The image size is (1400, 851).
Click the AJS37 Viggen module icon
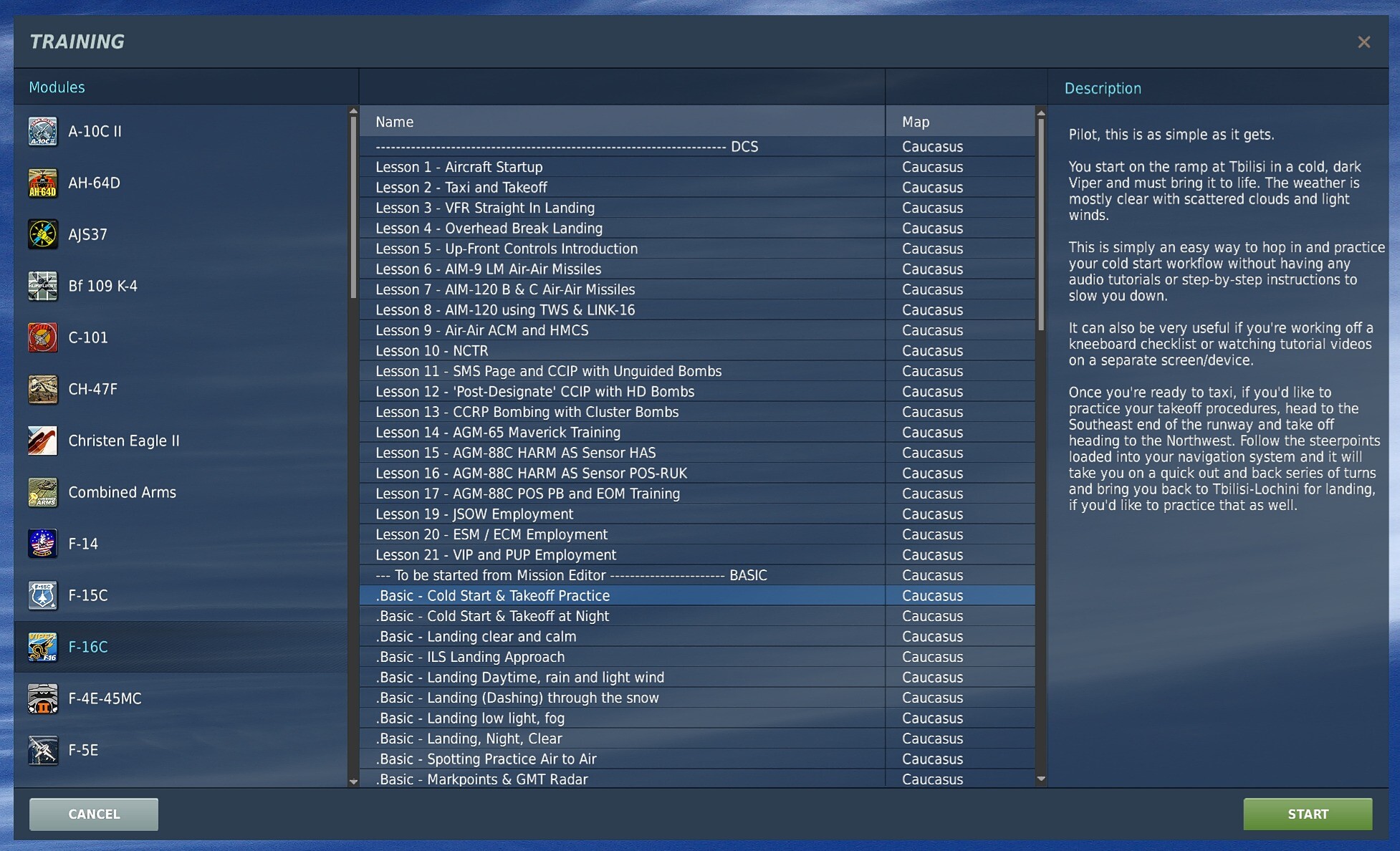tap(42, 234)
